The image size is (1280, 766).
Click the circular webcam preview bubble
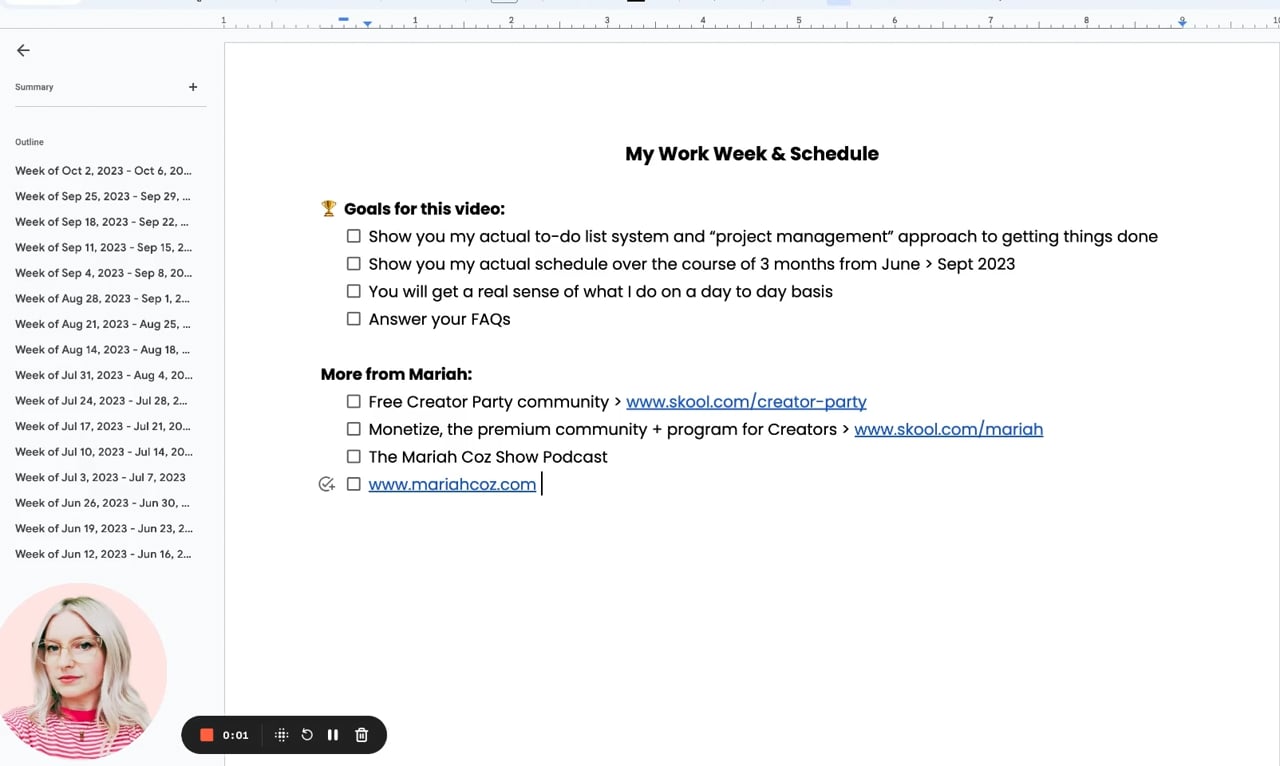(x=84, y=670)
